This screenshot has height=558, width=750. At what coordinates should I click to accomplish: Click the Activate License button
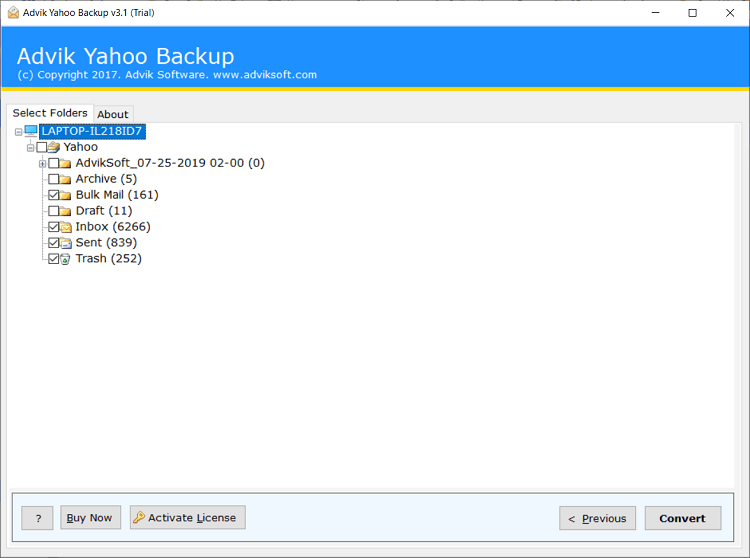188,517
